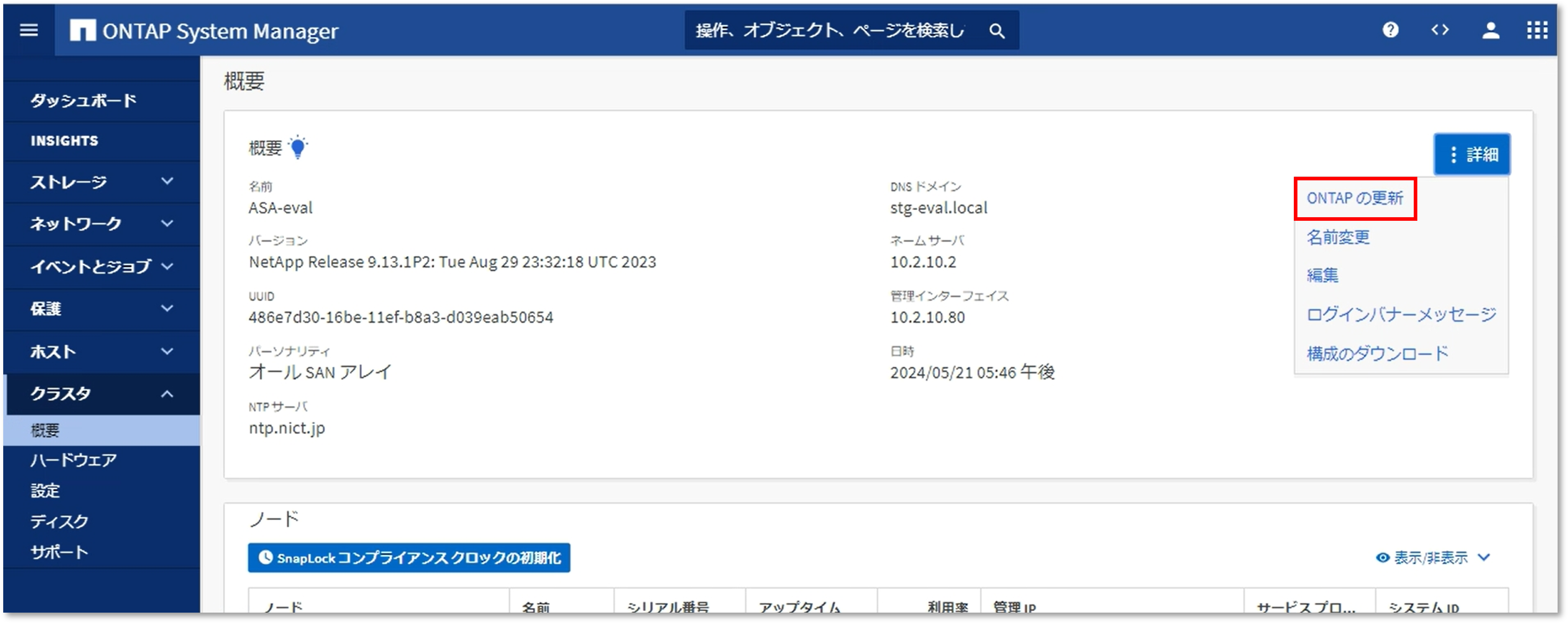Screen dimensions: 1568x623
Task: Expand the ストレージ menu chevron
Action: point(167,181)
